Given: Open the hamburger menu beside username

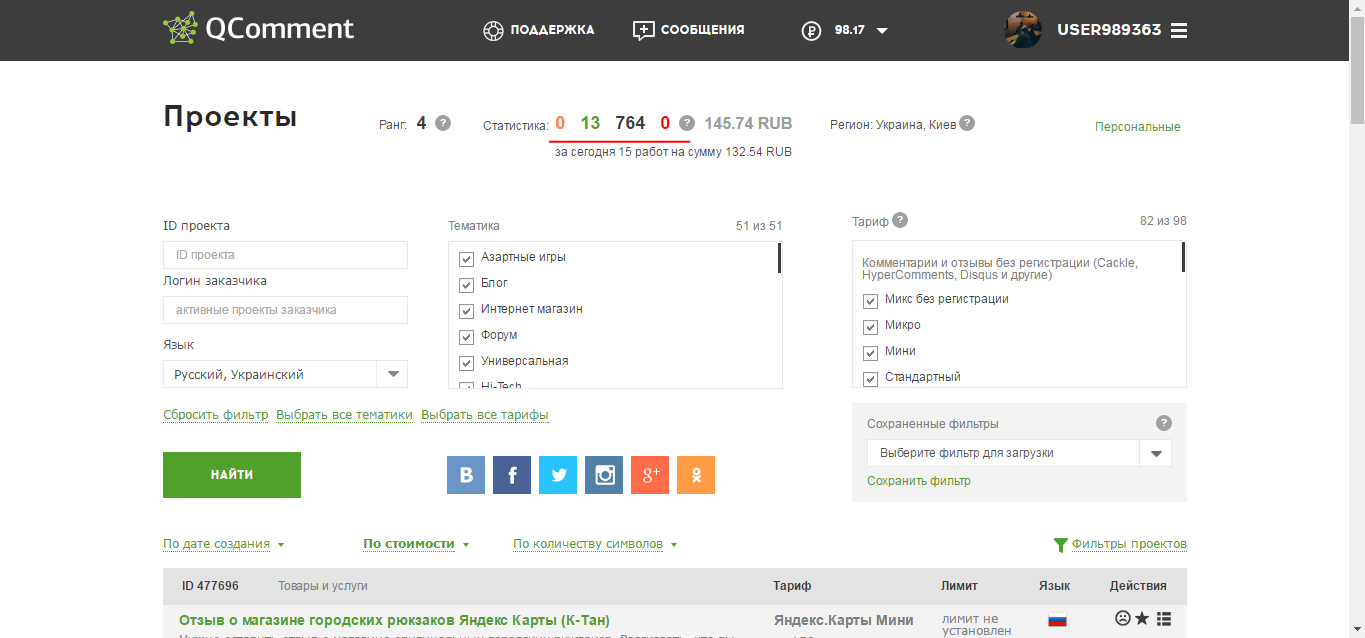Looking at the screenshot, I should pyautogui.click(x=1179, y=30).
